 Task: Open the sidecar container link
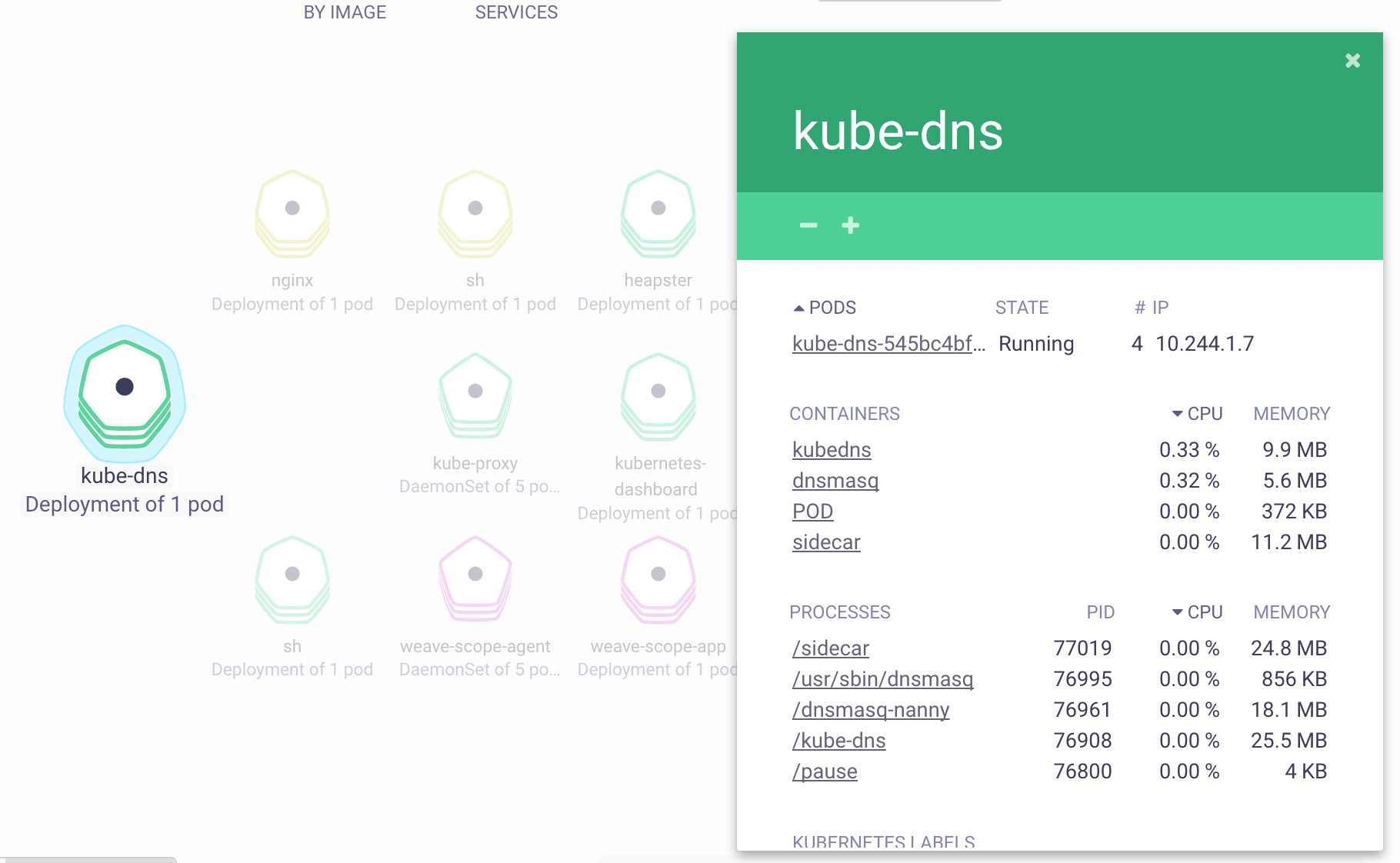point(826,542)
